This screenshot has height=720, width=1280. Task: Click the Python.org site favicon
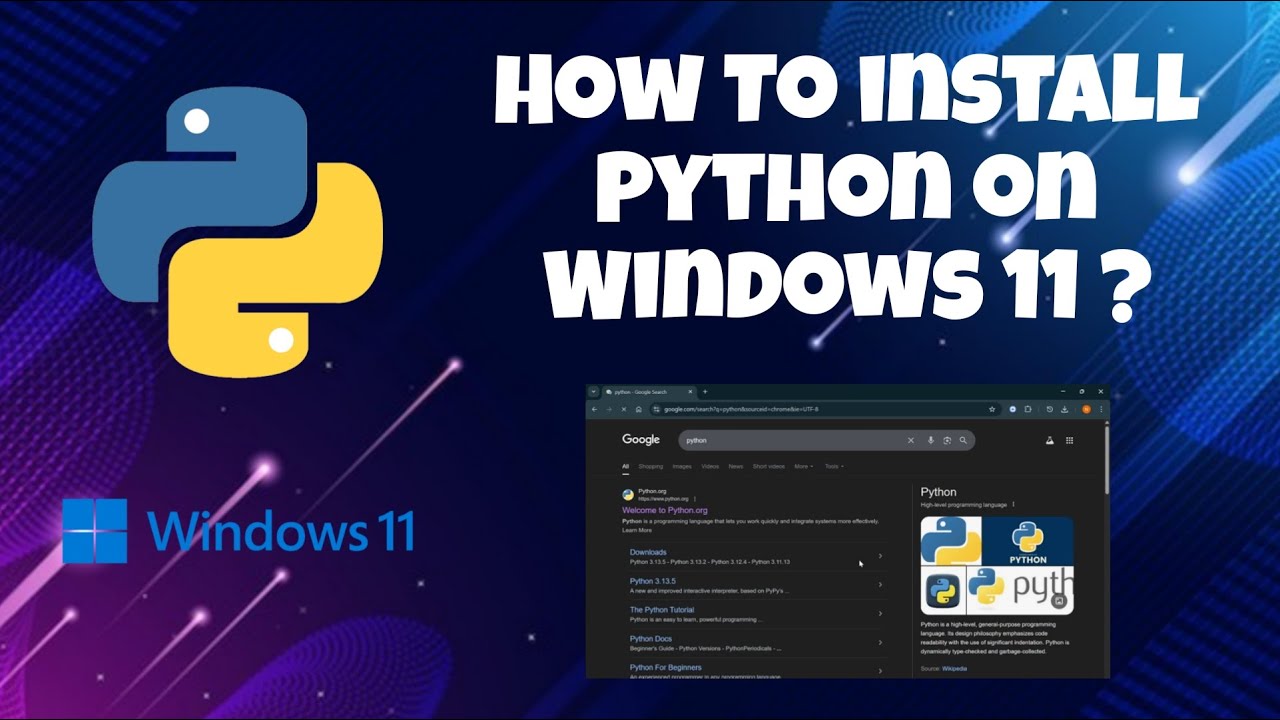tap(628, 494)
